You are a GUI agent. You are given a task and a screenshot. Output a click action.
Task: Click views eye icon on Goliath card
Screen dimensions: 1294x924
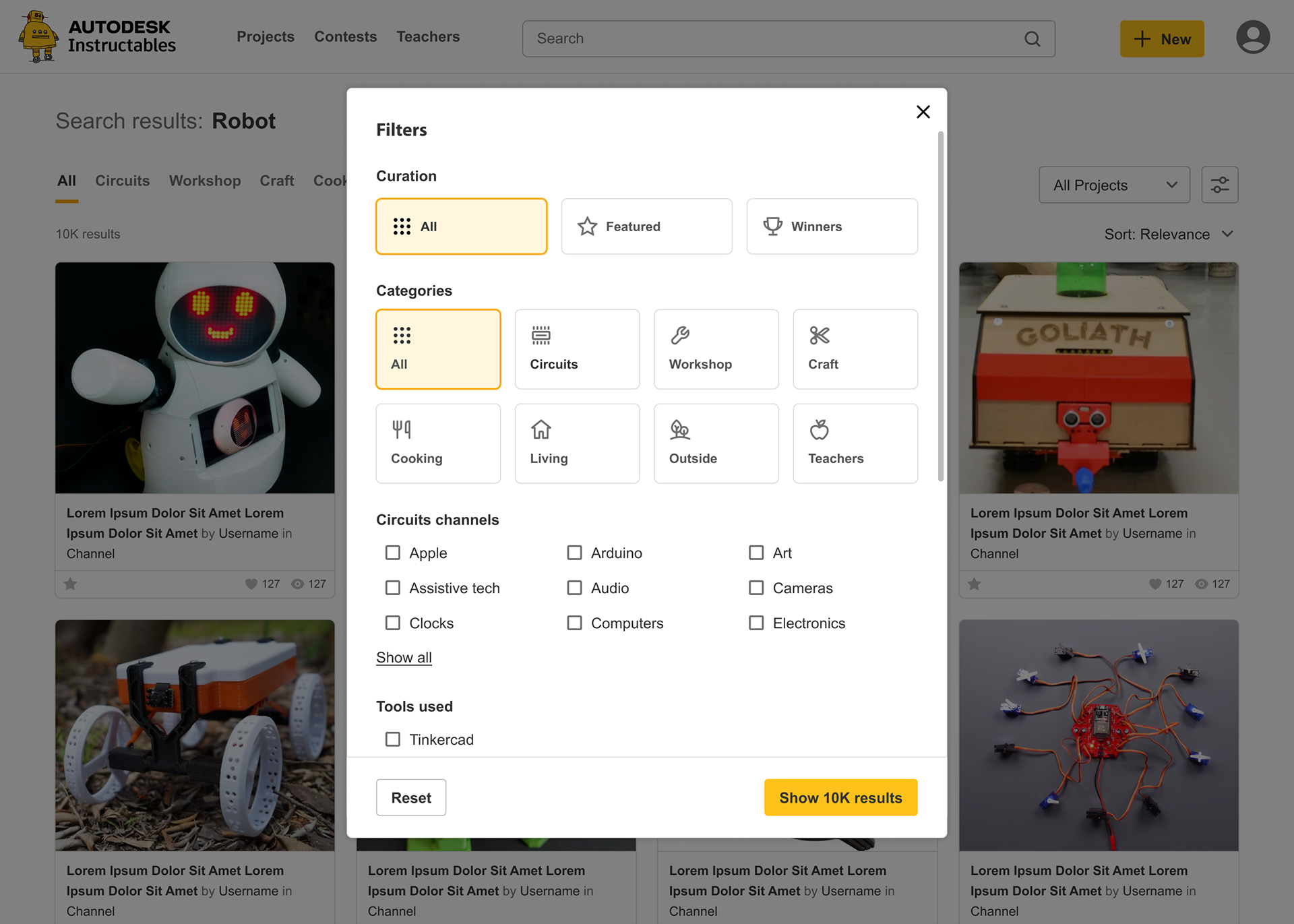pos(1201,584)
